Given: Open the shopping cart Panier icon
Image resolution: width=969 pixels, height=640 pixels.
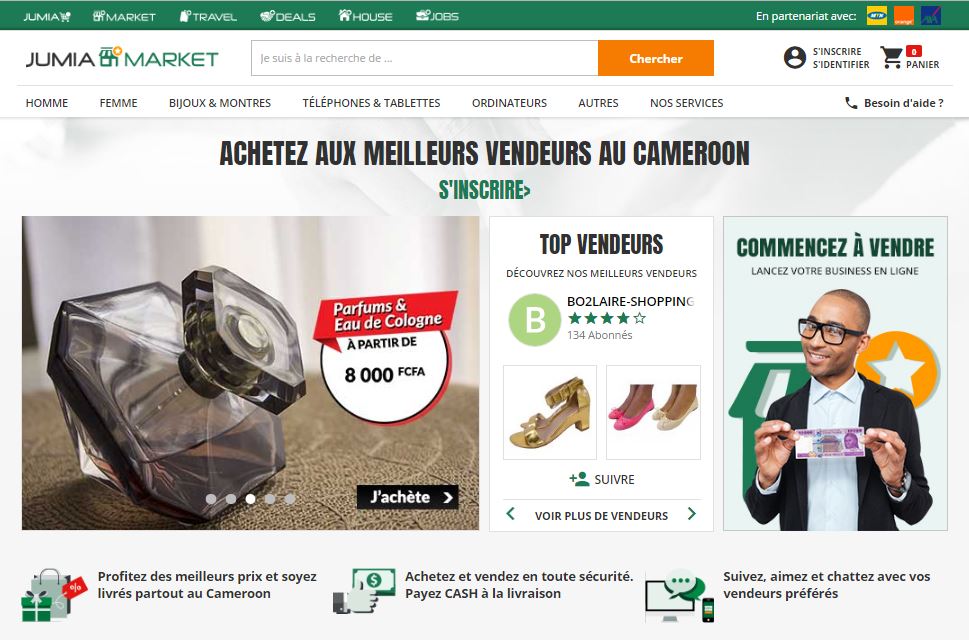Looking at the screenshot, I should pos(891,57).
